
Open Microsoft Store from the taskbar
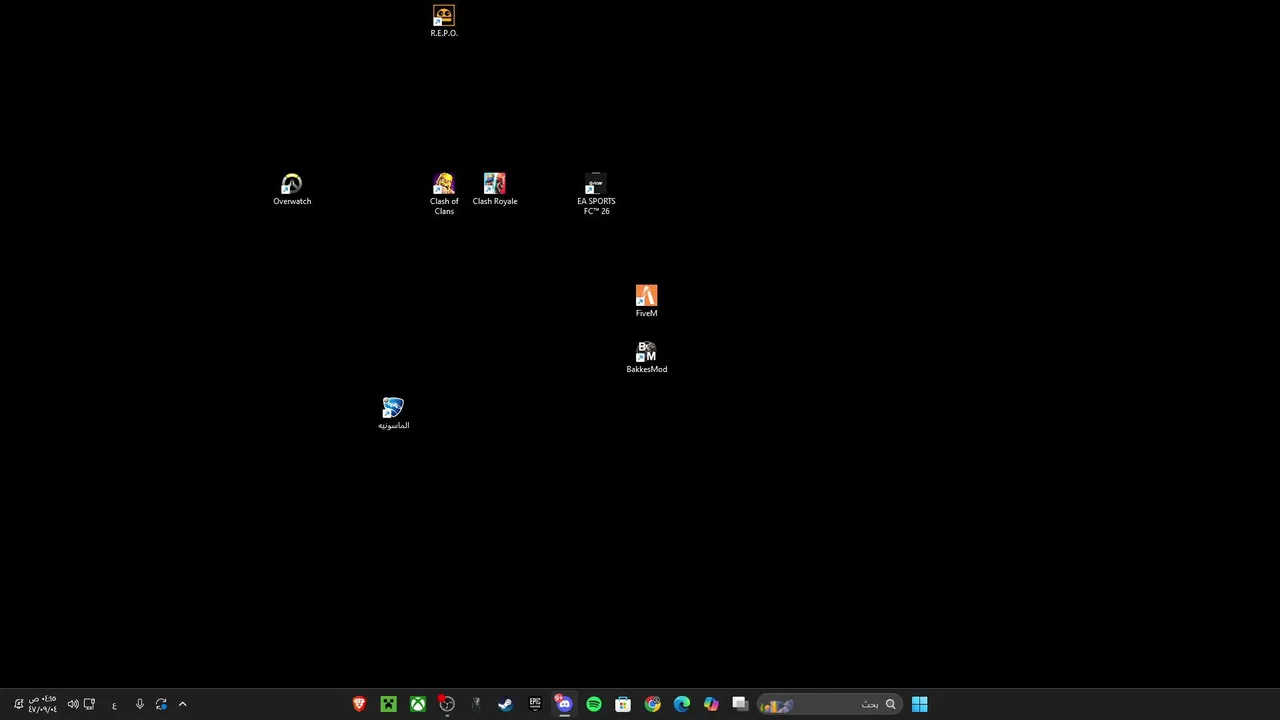tap(623, 704)
